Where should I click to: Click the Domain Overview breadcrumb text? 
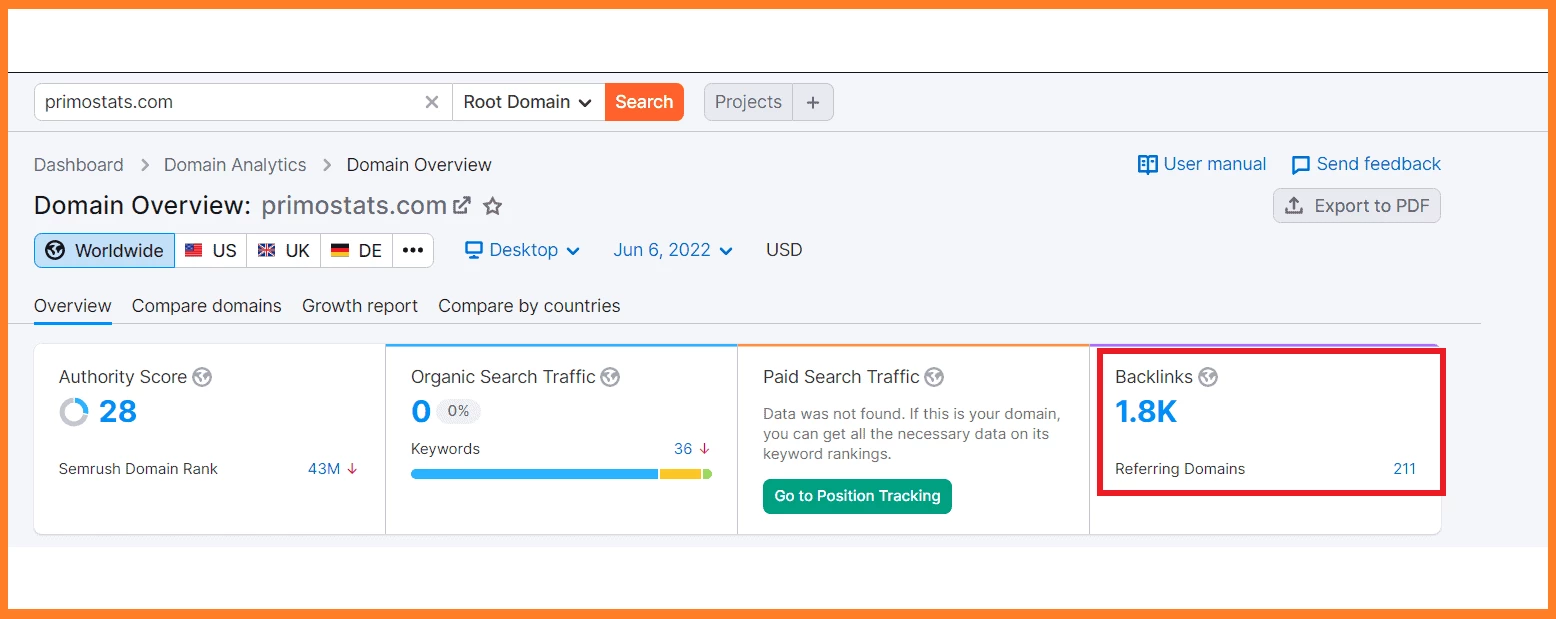(419, 165)
